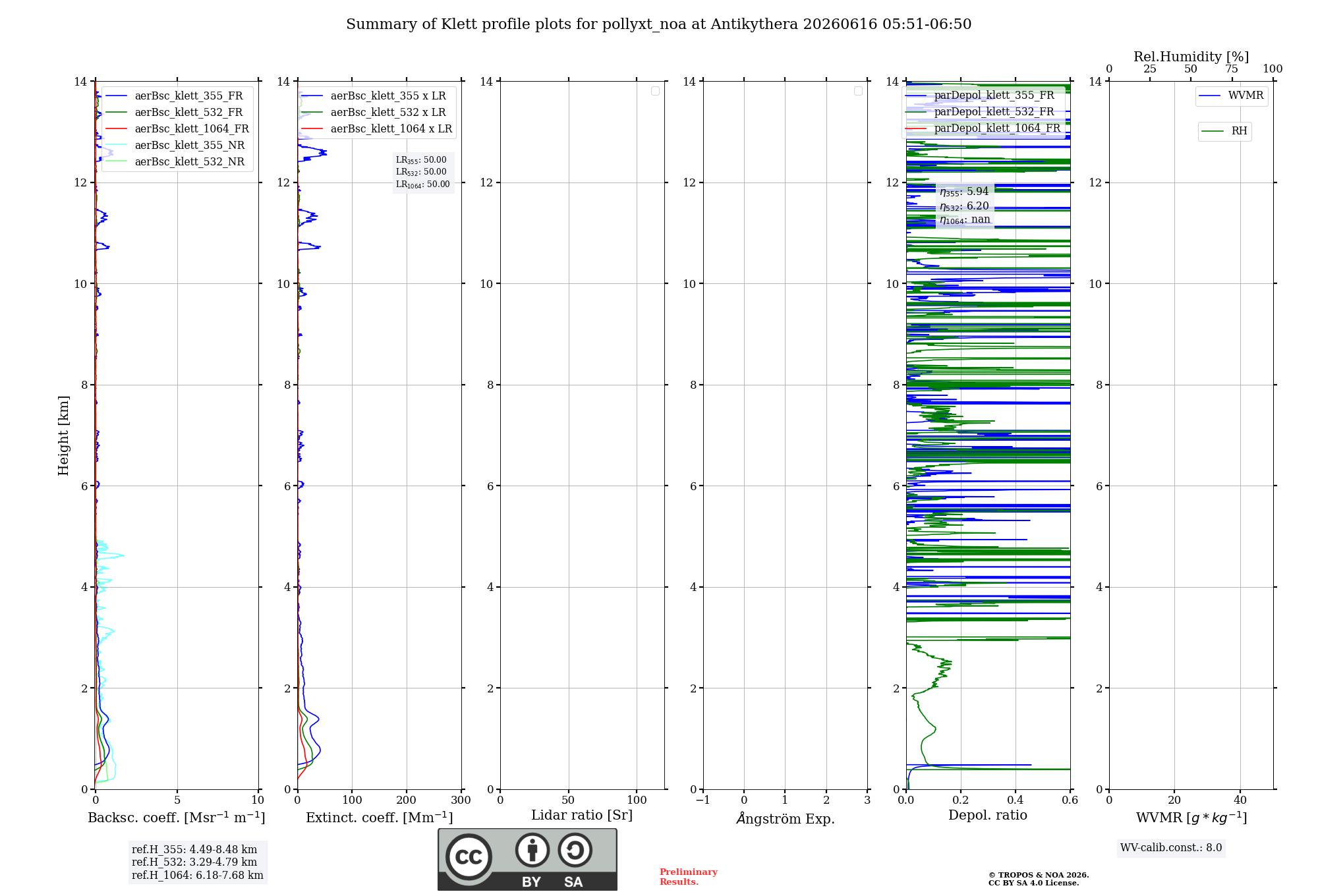This screenshot has width=1318, height=896.
Task: Click ref.H_355: 4.49-8.48 km text
Action: (x=194, y=850)
